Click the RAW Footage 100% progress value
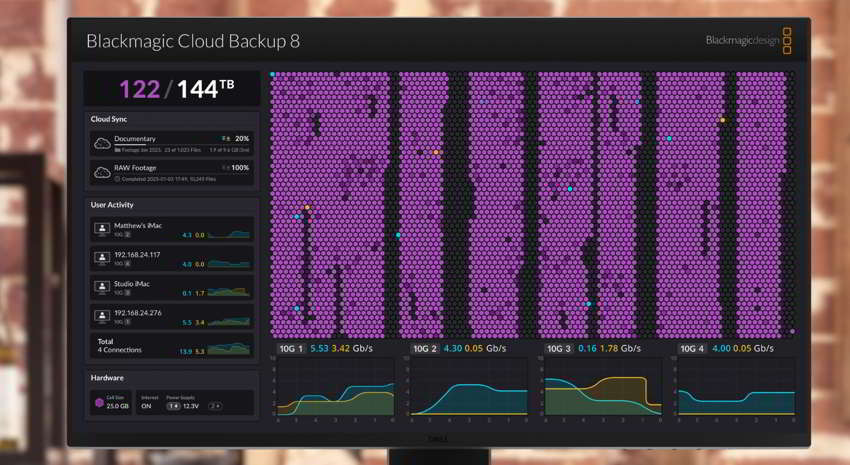850x465 pixels. point(240,168)
